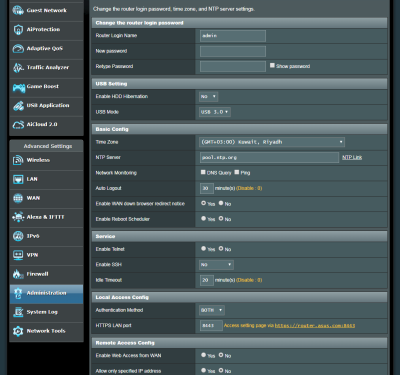
Task: Open the Traffic Analyzer icon
Action: pos(18,68)
